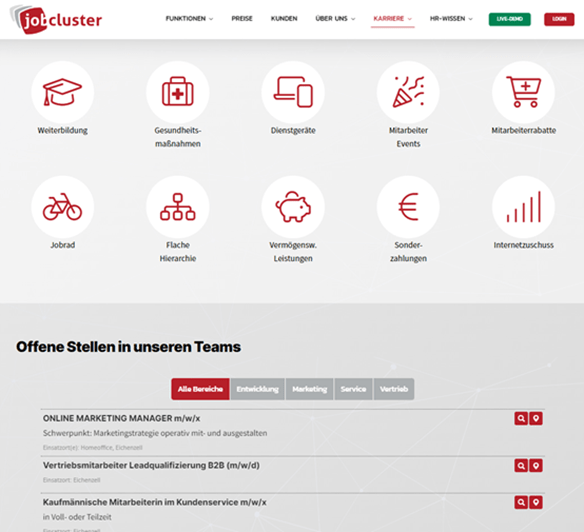Viewport: 584px width, 532px height.
Task: Open the Preise menu item
Action: coord(242,19)
